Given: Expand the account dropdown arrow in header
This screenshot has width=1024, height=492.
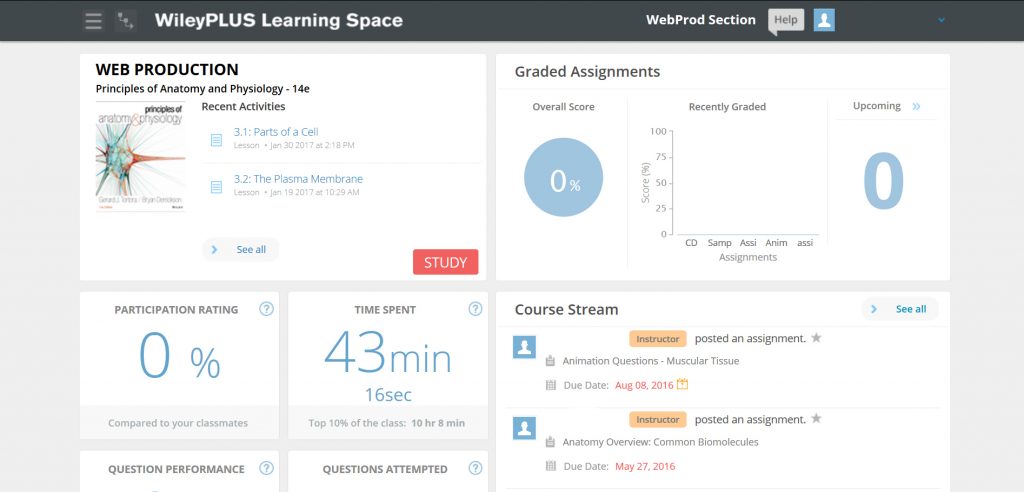Looking at the screenshot, I should 941,21.
